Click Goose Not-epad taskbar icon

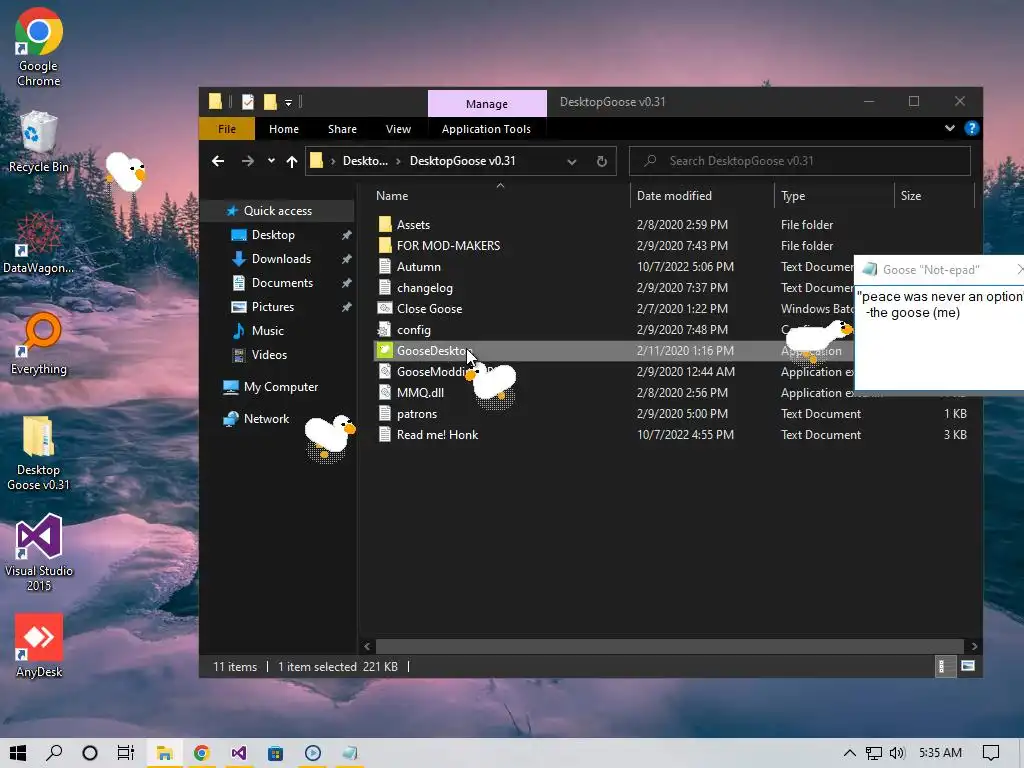(350, 753)
